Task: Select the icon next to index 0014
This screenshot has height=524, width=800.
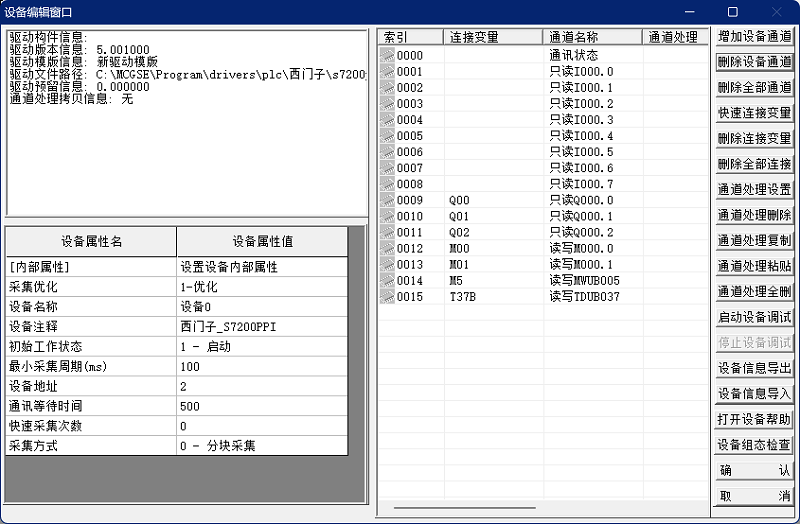Action: (x=387, y=280)
